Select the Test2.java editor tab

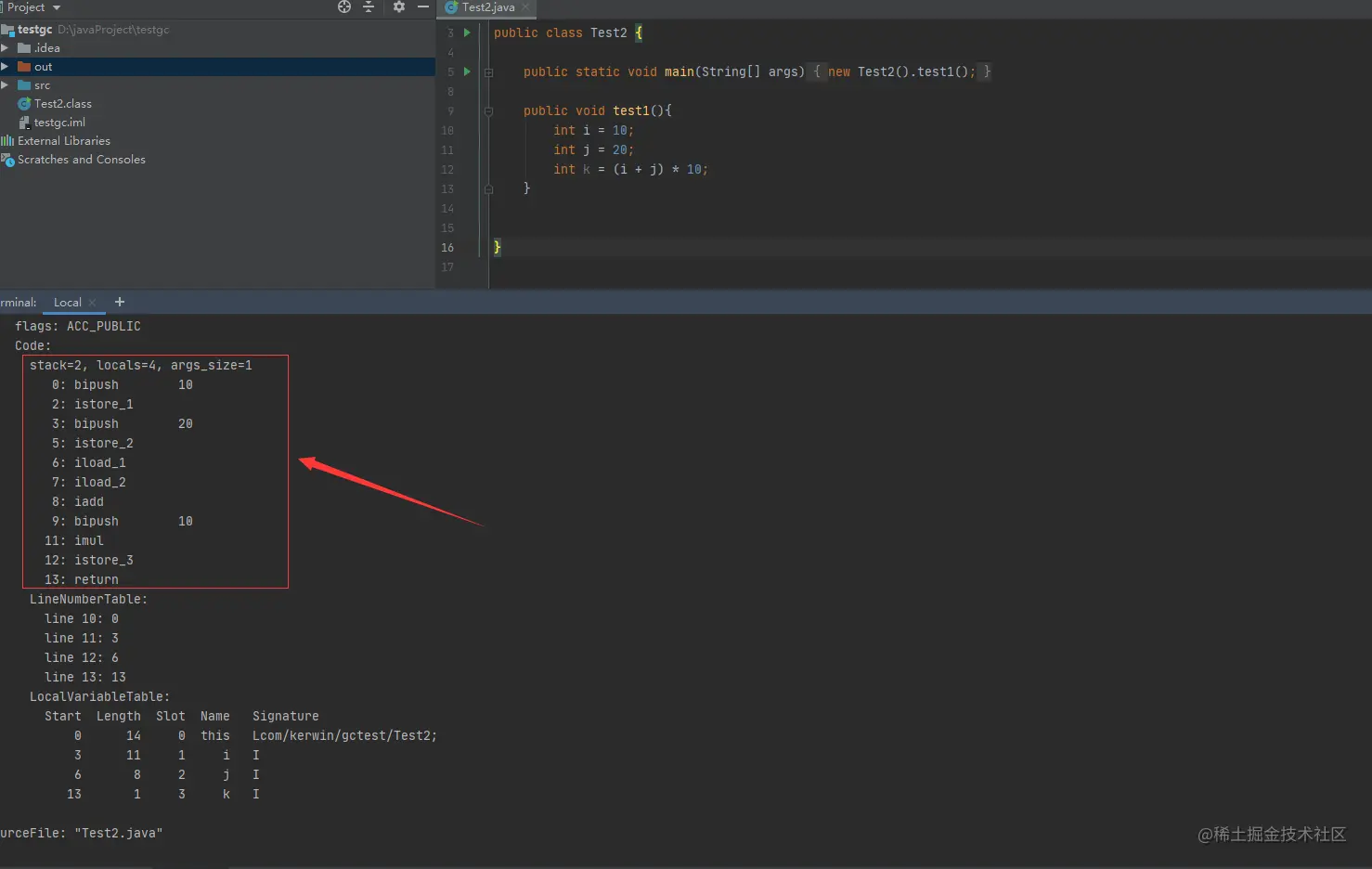coord(488,7)
